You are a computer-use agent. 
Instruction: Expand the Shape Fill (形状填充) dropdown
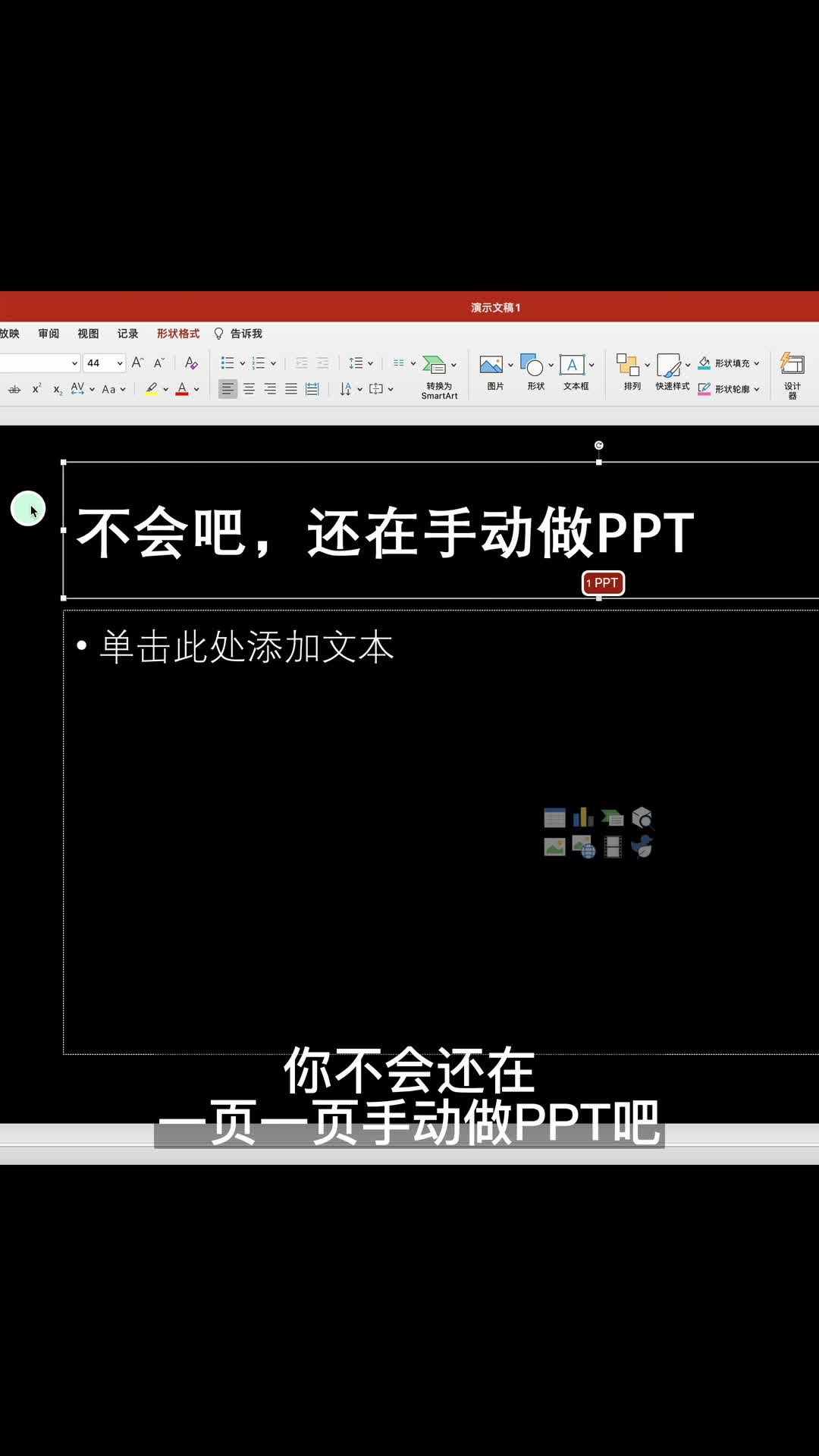[x=757, y=363]
